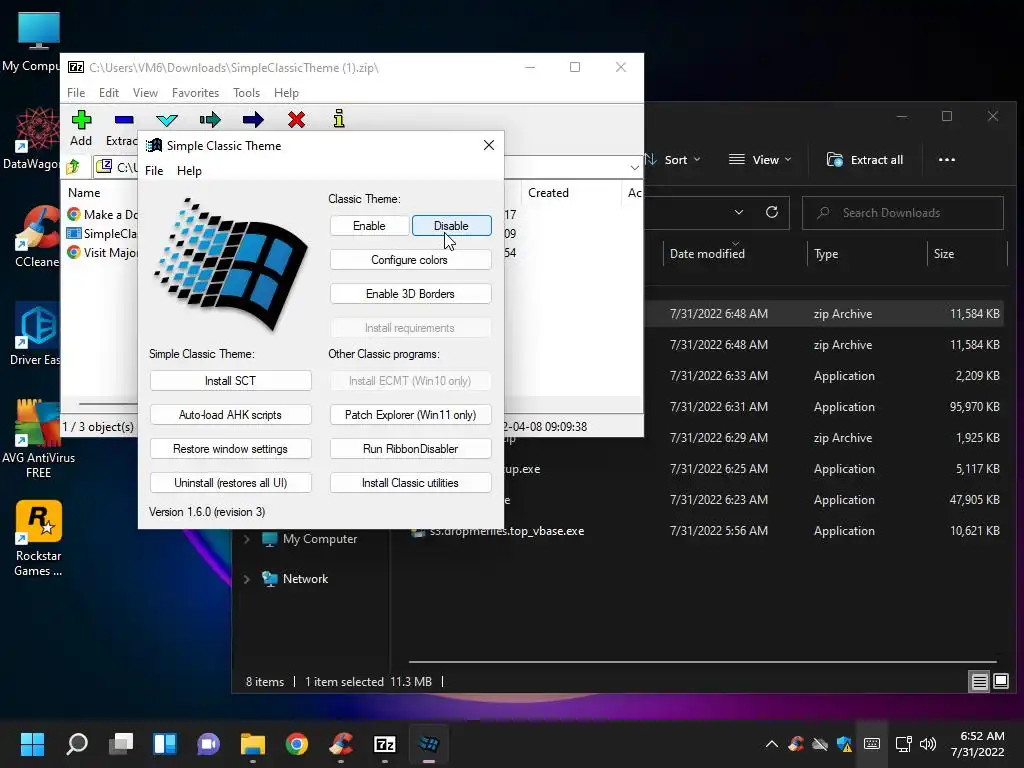Open the Chat taskbar icon

pyautogui.click(x=209, y=744)
